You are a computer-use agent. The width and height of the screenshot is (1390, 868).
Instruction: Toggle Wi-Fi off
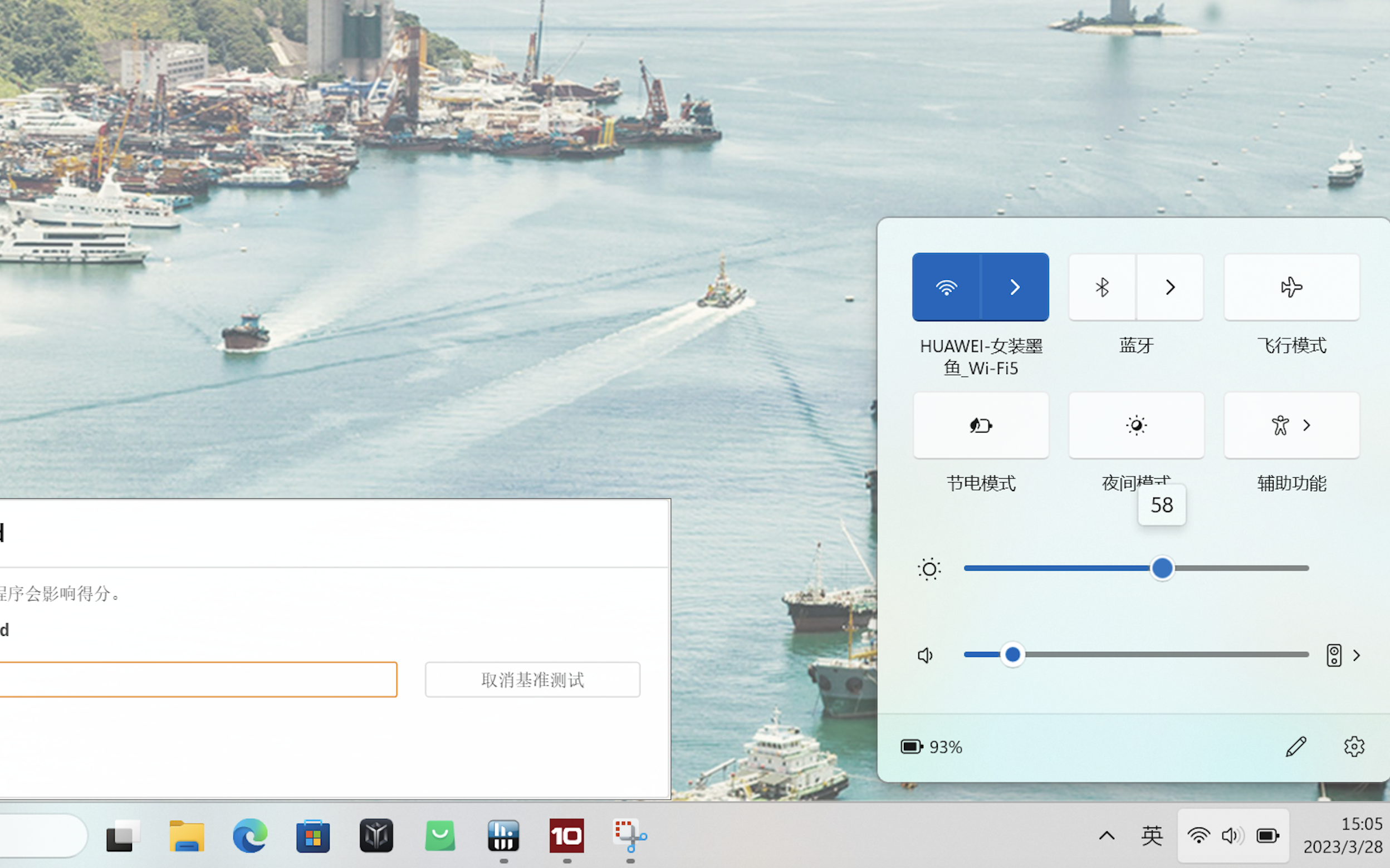946,287
